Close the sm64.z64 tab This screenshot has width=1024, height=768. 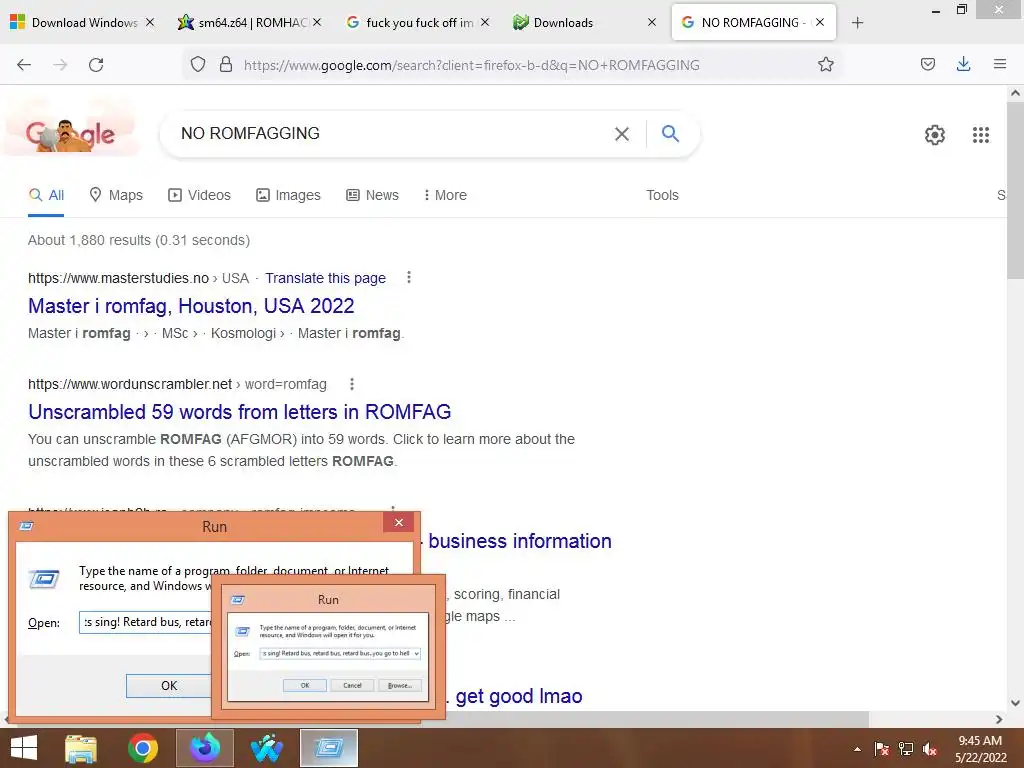coord(317,22)
